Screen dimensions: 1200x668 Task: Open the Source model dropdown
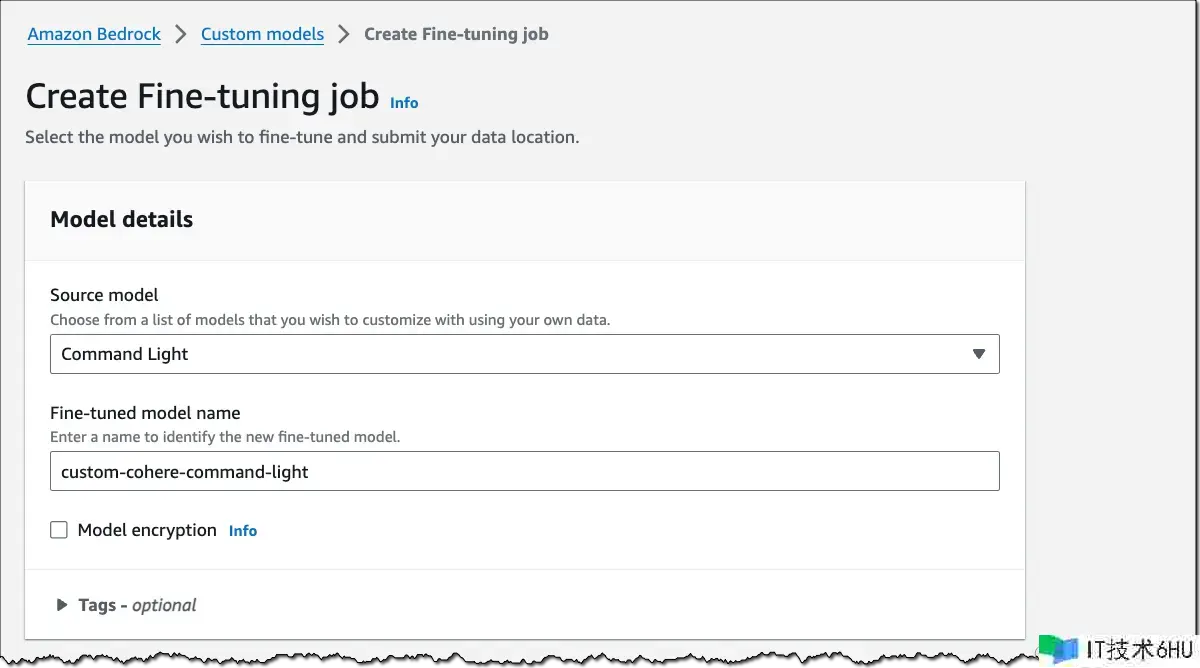coord(524,354)
